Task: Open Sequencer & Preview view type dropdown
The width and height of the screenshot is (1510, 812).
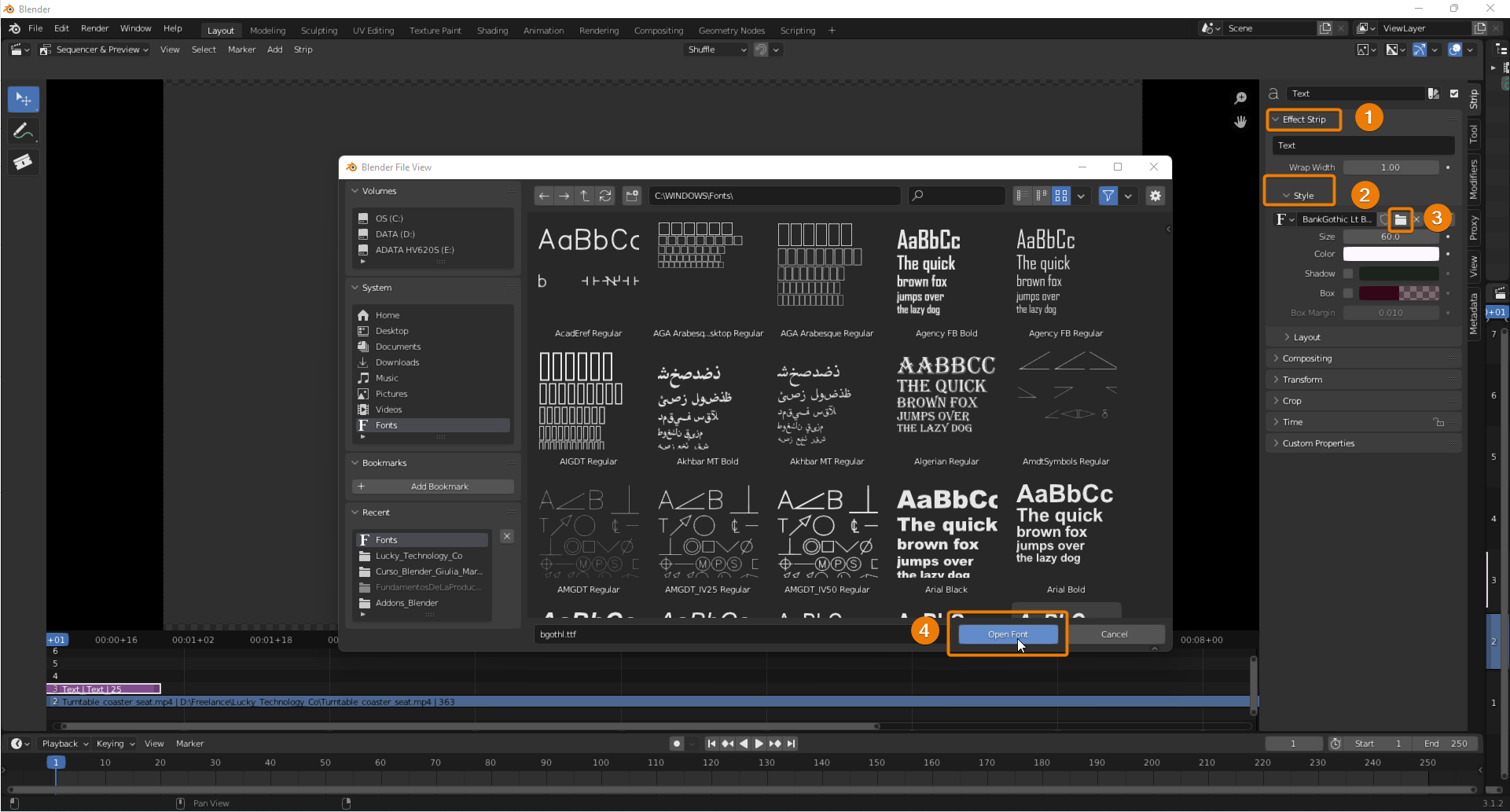Action: pos(94,50)
